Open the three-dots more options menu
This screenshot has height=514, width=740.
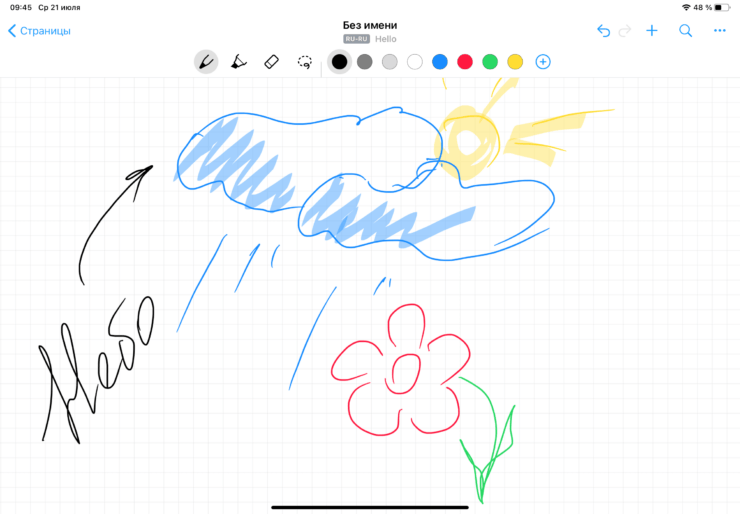[x=719, y=31]
